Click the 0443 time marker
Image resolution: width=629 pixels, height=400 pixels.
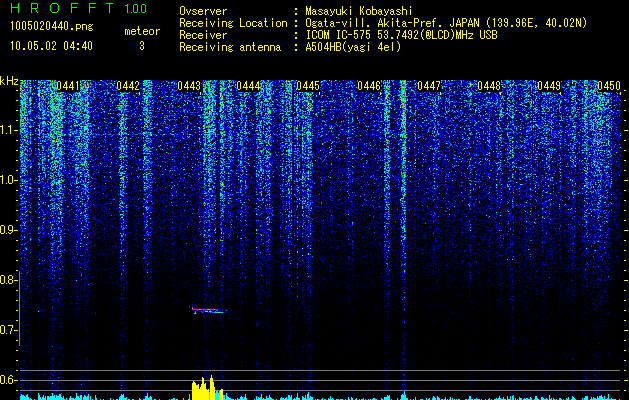click(x=189, y=86)
